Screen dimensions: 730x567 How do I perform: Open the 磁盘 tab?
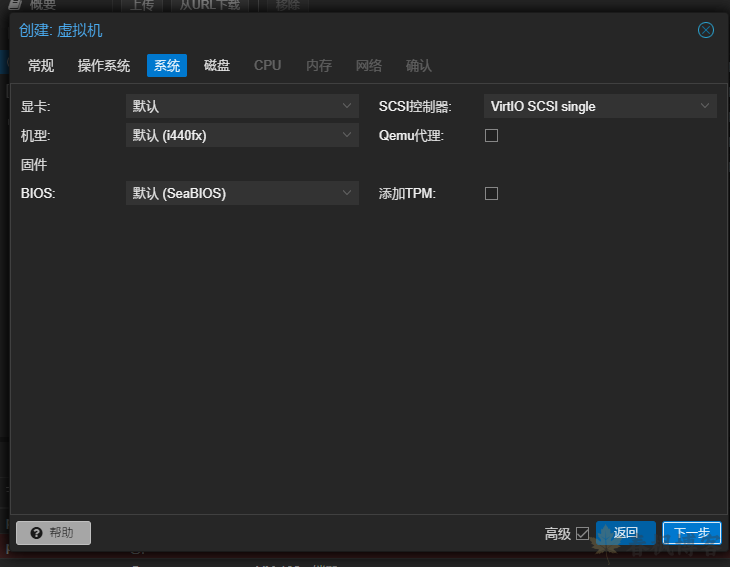pyautogui.click(x=217, y=66)
